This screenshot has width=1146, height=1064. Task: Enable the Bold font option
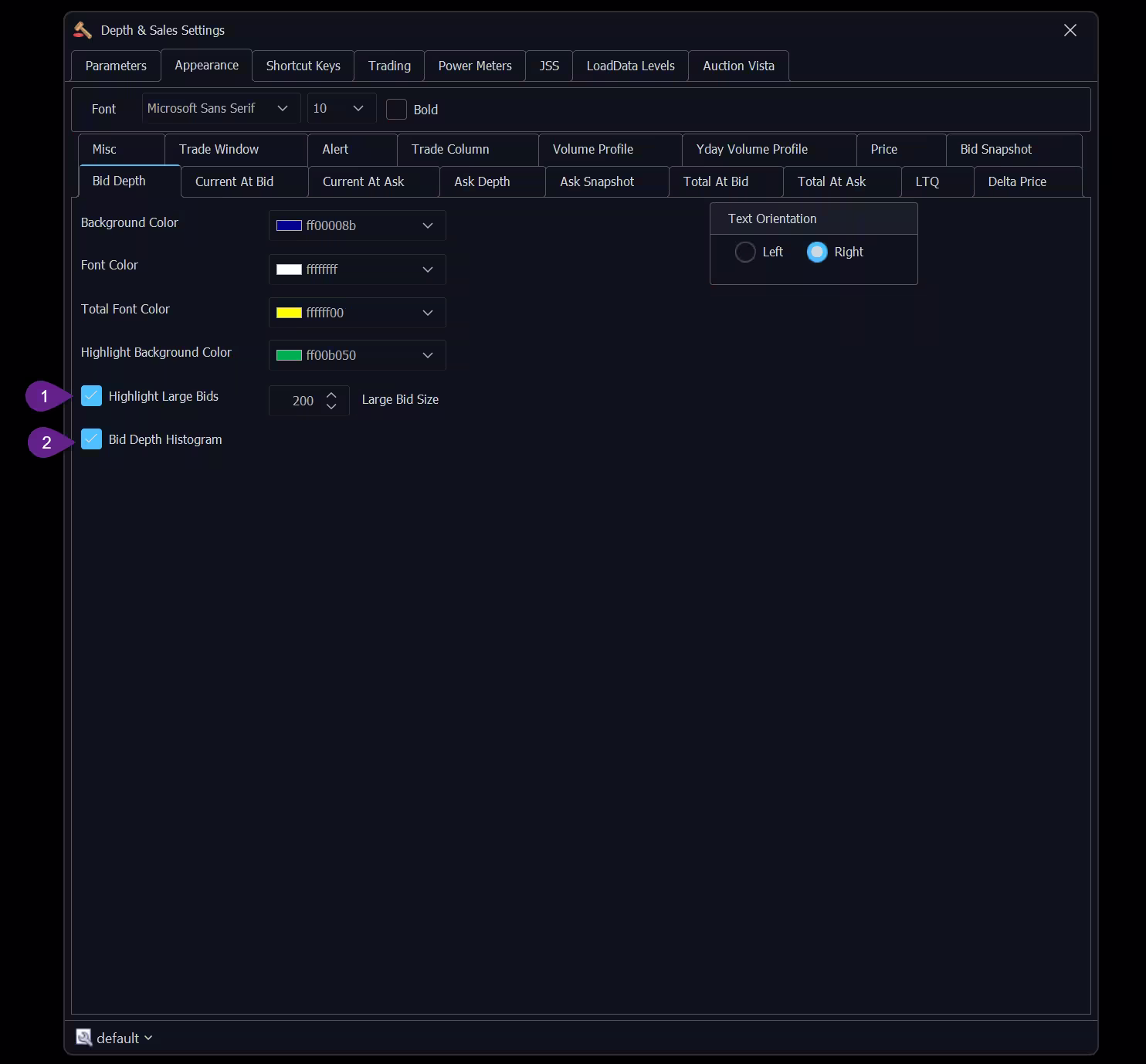[x=396, y=109]
